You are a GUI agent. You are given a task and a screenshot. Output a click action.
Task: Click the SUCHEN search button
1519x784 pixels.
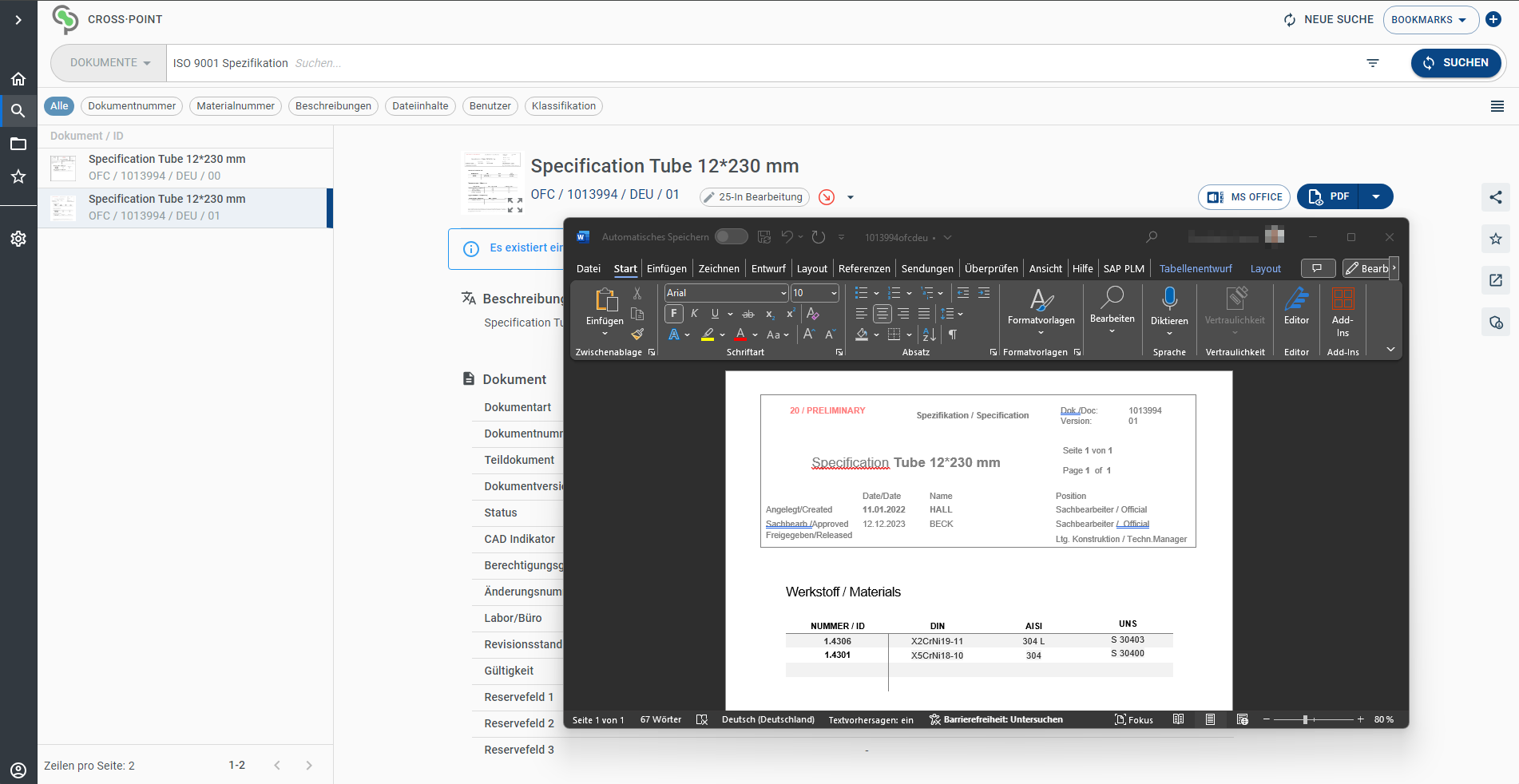click(x=1456, y=63)
